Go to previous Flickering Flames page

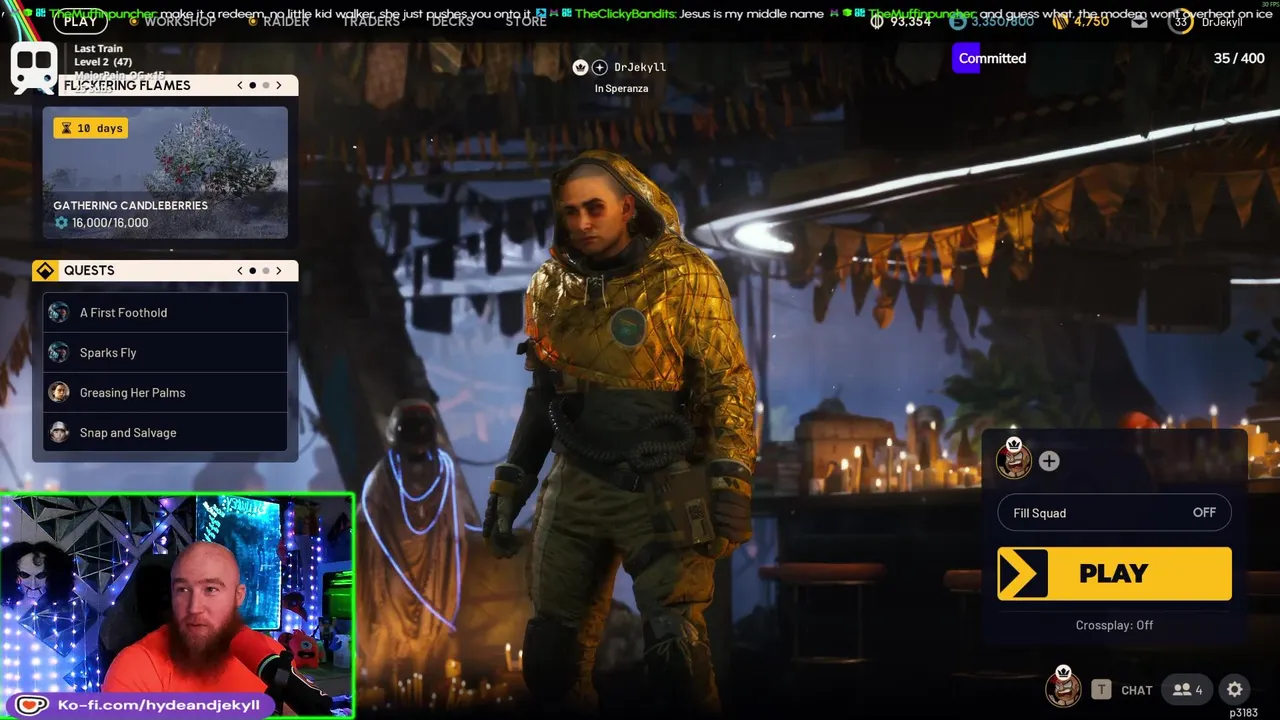[x=240, y=85]
